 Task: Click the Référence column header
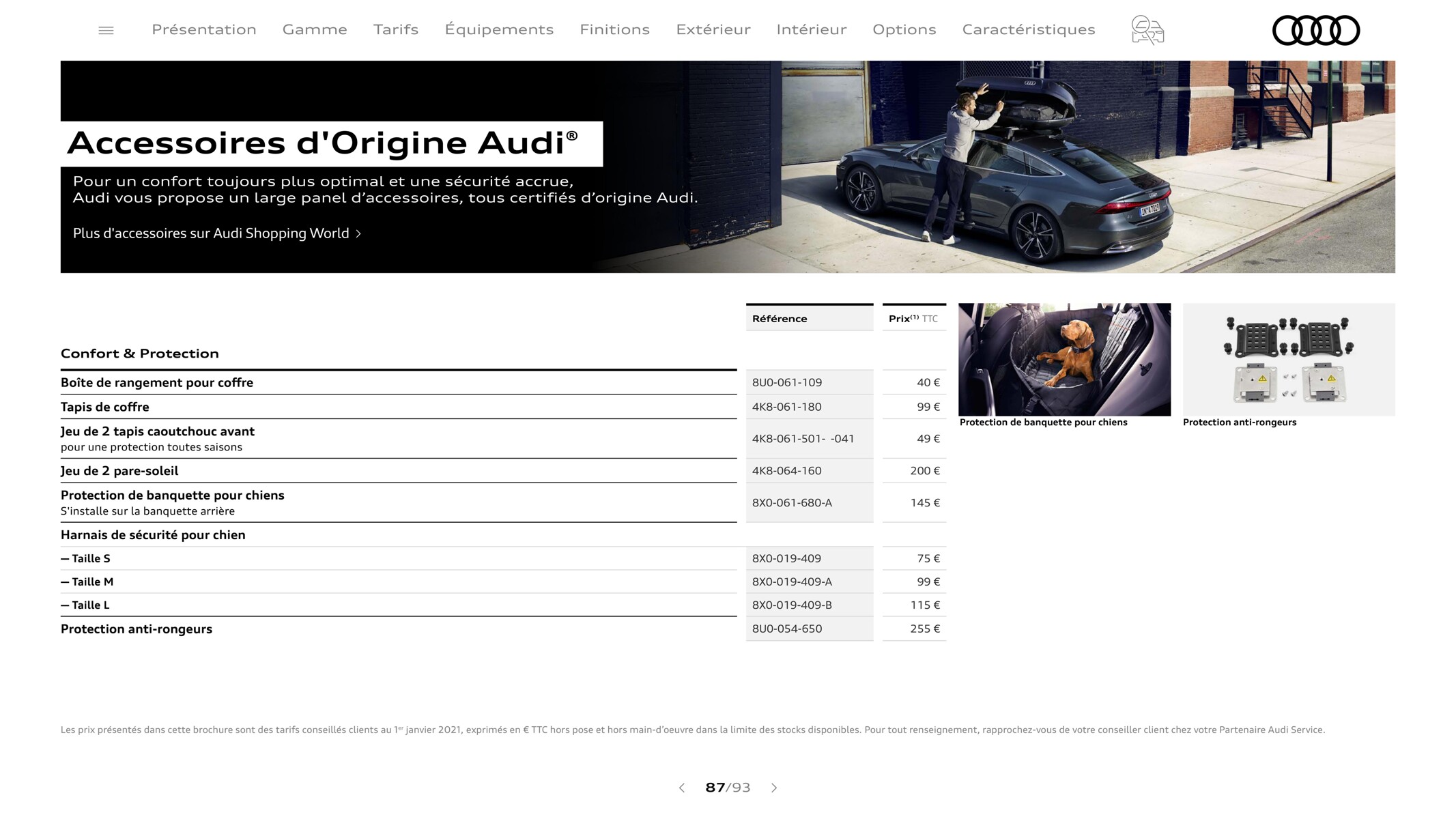point(810,318)
